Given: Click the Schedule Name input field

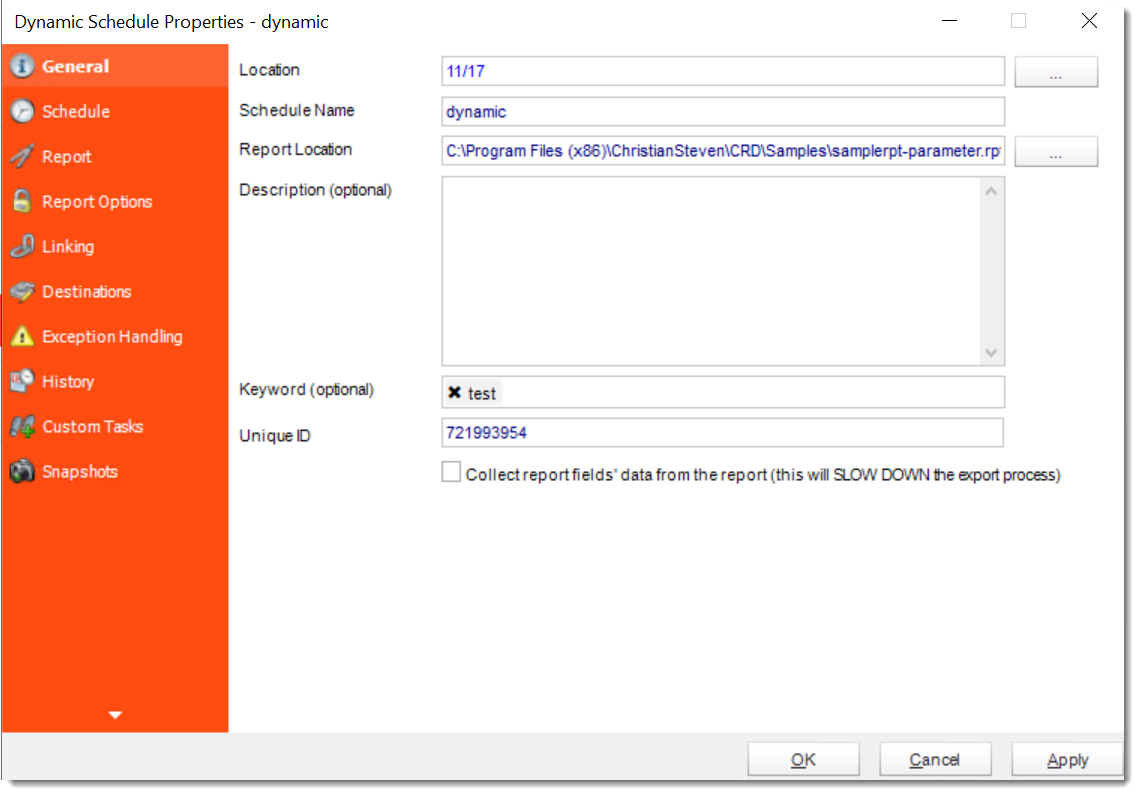Looking at the screenshot, I should point(722,111).
